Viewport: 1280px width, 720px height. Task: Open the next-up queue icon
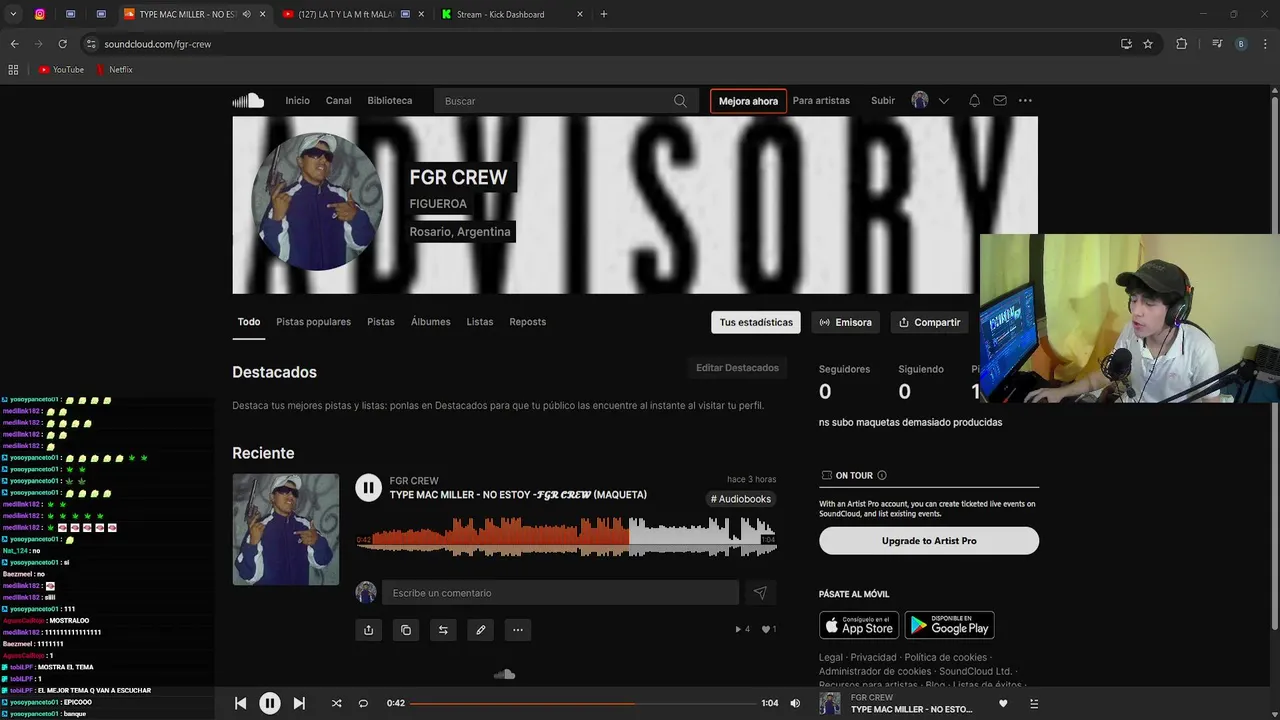click(1033, 703)
